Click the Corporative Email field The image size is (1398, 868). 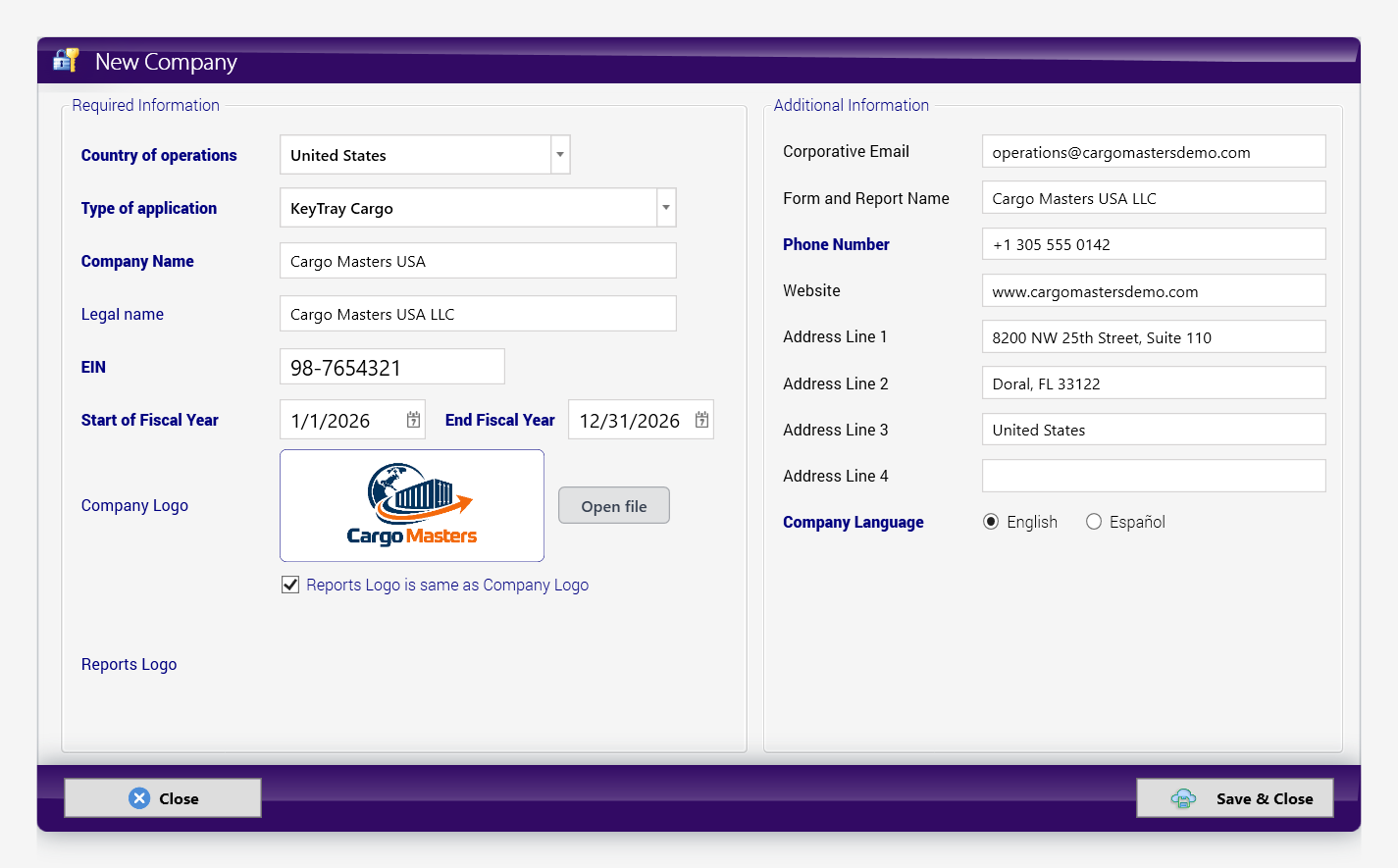[x=1154, y=152]
